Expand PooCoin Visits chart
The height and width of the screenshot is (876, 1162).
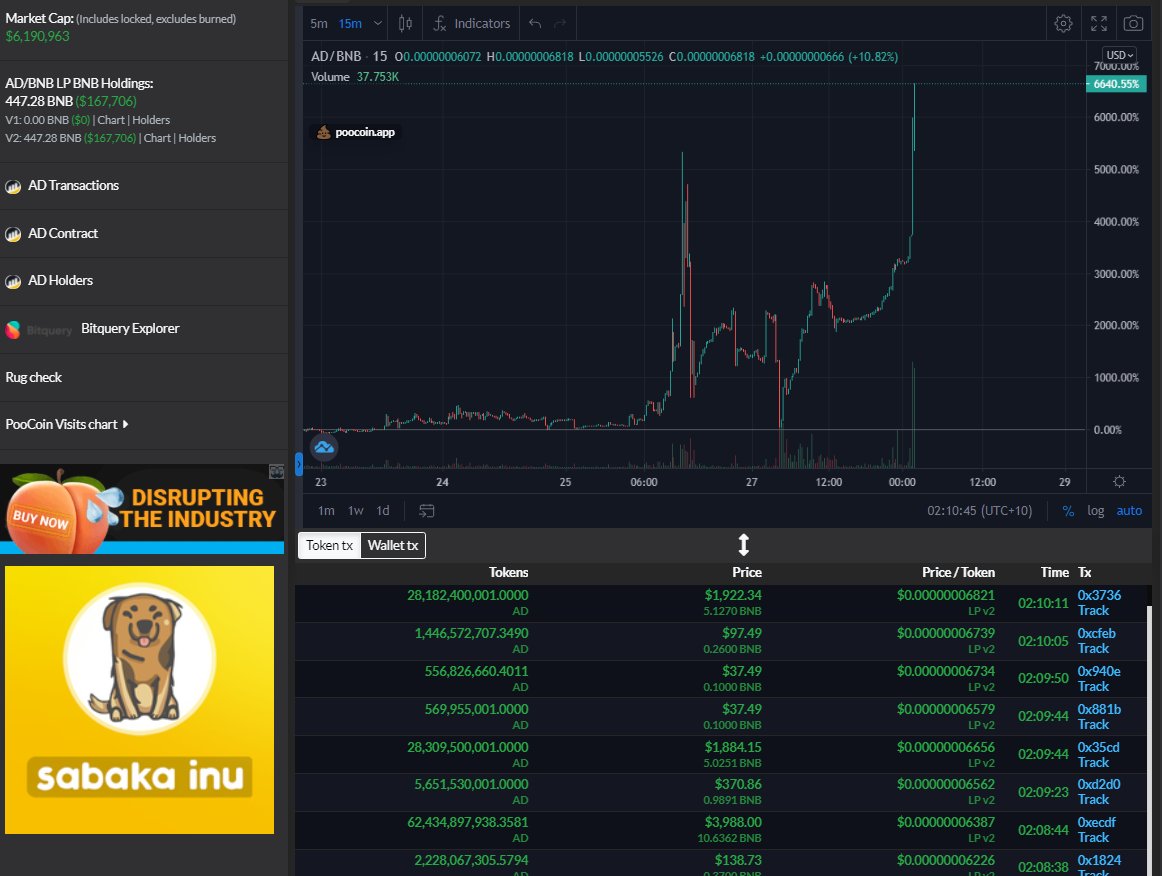67,425
